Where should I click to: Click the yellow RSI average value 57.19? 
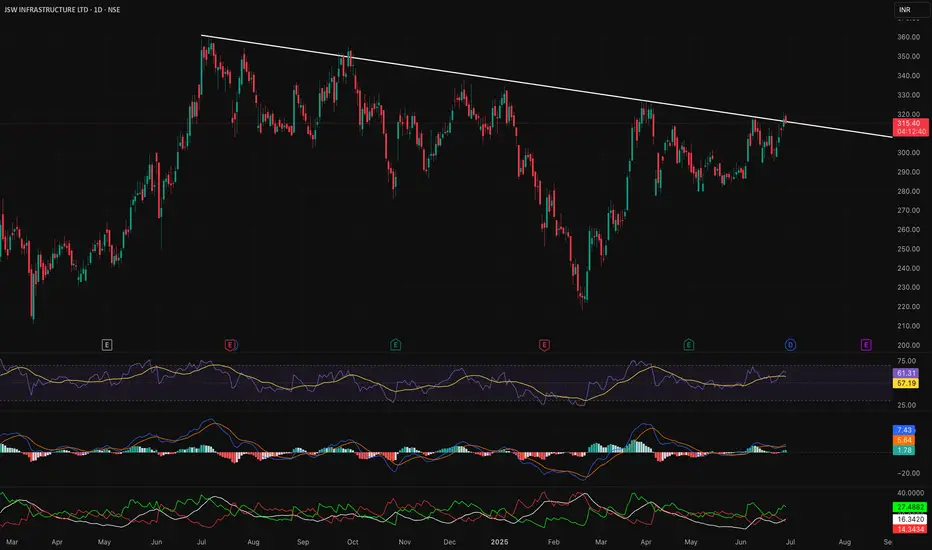906,384
